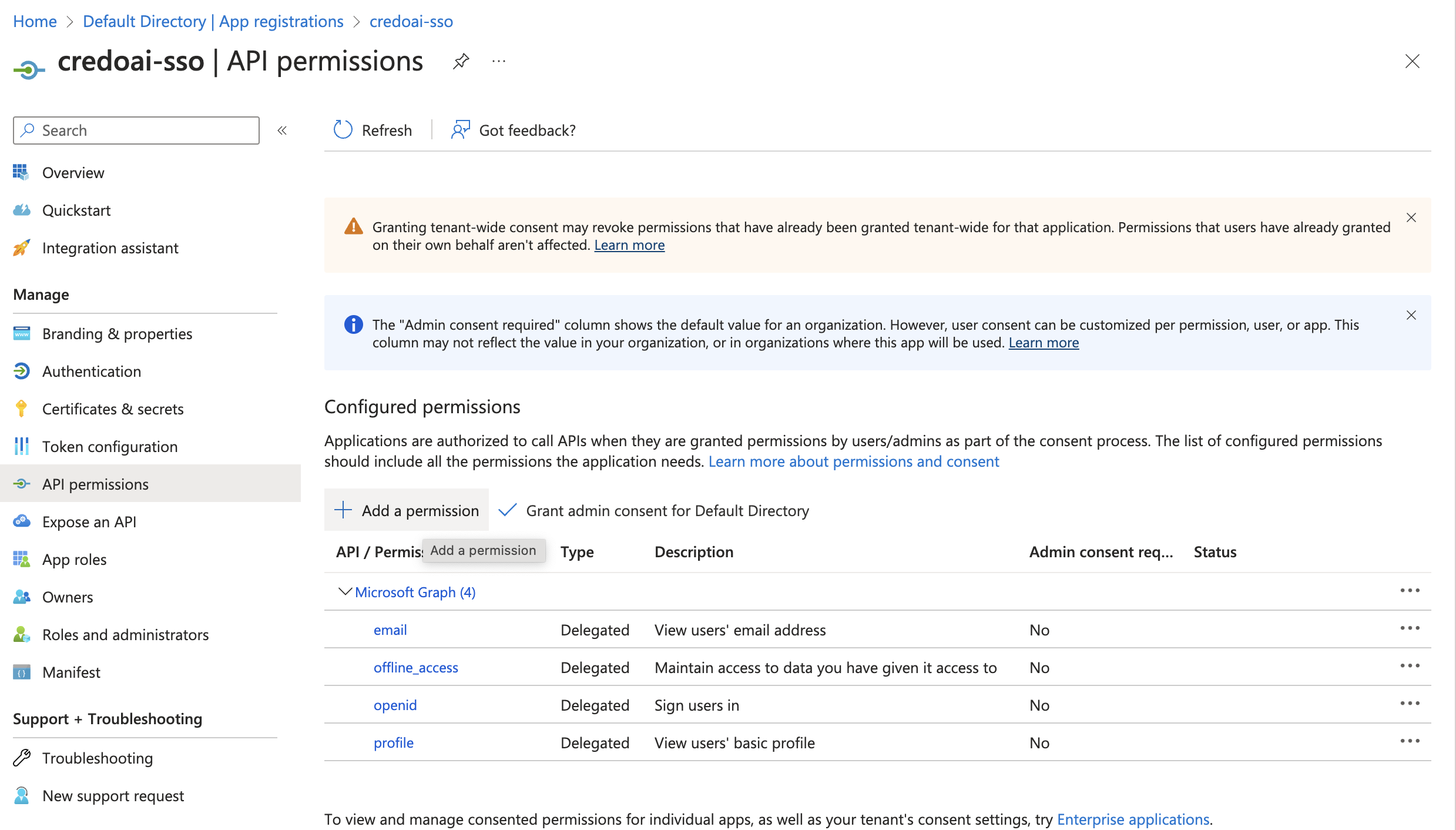Screen dimensions: 1456x830
Task: Open the email permission link
Action: (x=390, y=630)
